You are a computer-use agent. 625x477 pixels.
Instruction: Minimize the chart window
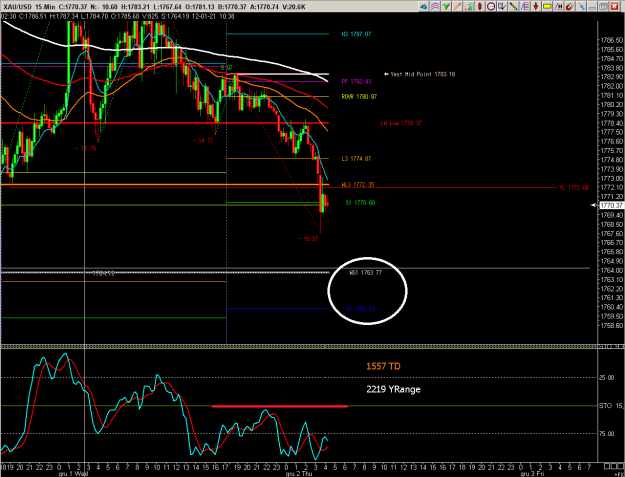pyautogui.click(x=592, y=6)
